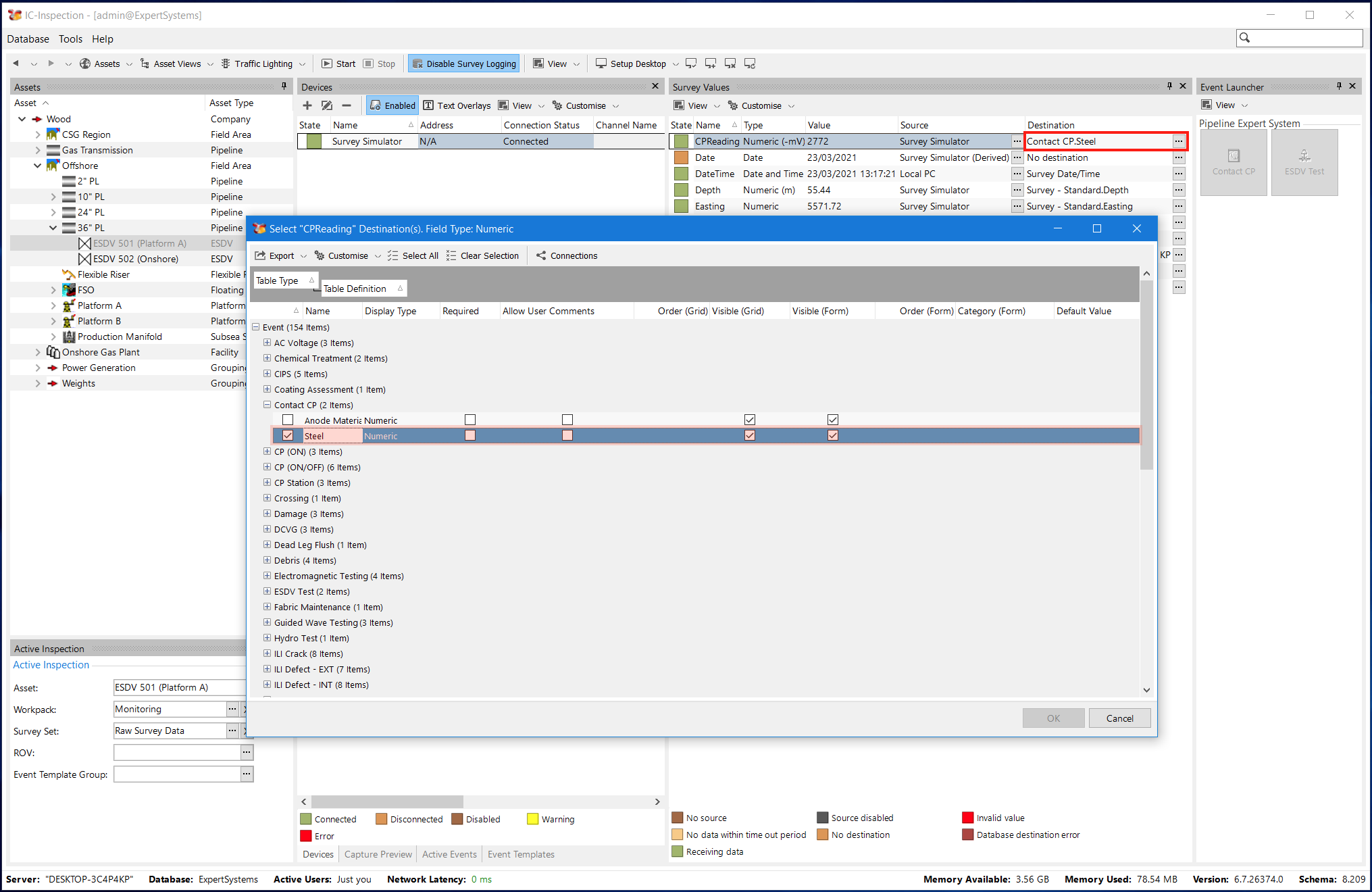Click the Cancel button
The image size is (1372, 892).
tap(1119, 718)
